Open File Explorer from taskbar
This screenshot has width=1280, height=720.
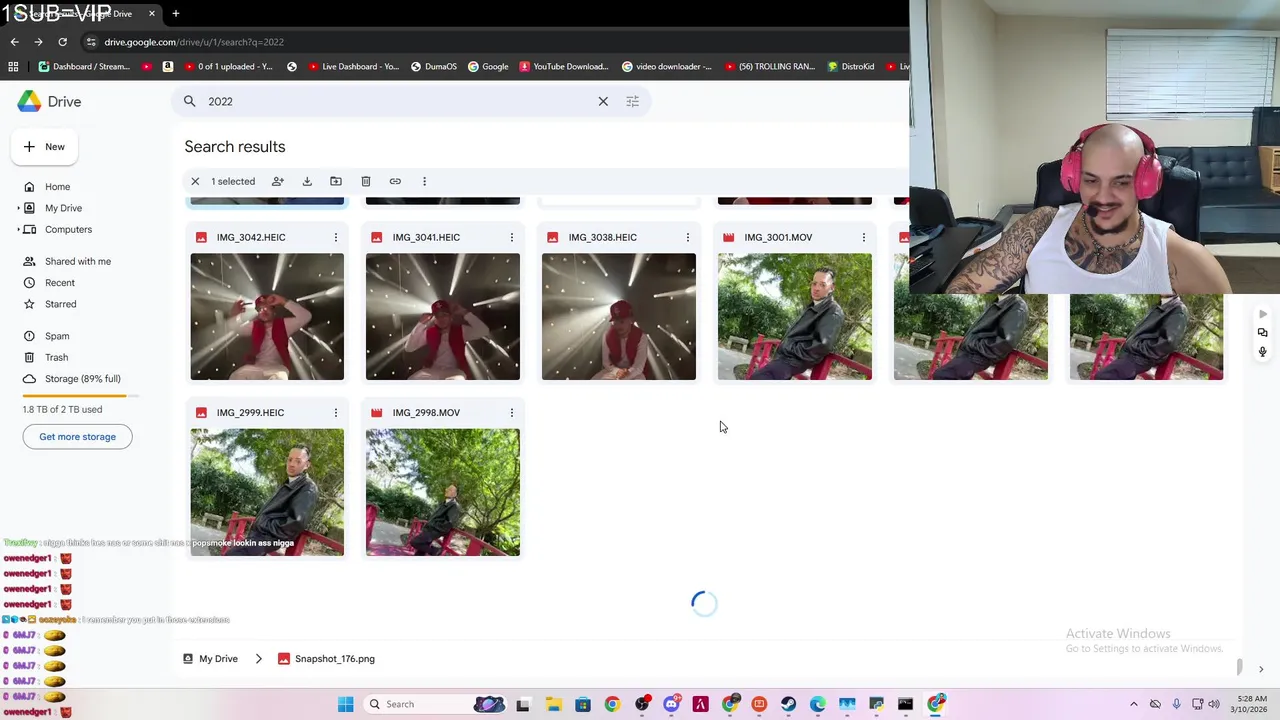pos(553,704)
